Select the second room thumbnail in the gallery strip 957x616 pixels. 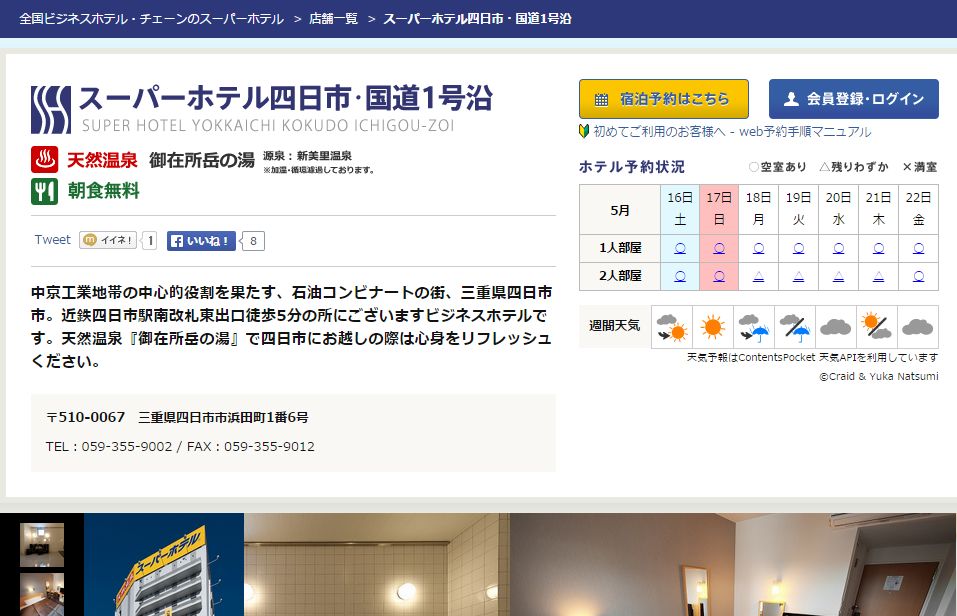[42, 594]
